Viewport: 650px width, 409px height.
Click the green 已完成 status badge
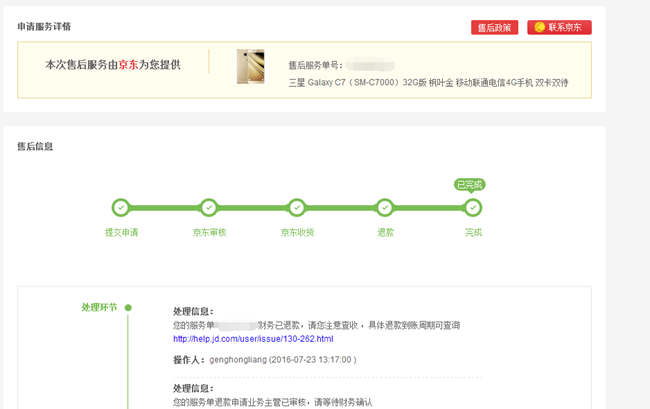tap(469, 185)
